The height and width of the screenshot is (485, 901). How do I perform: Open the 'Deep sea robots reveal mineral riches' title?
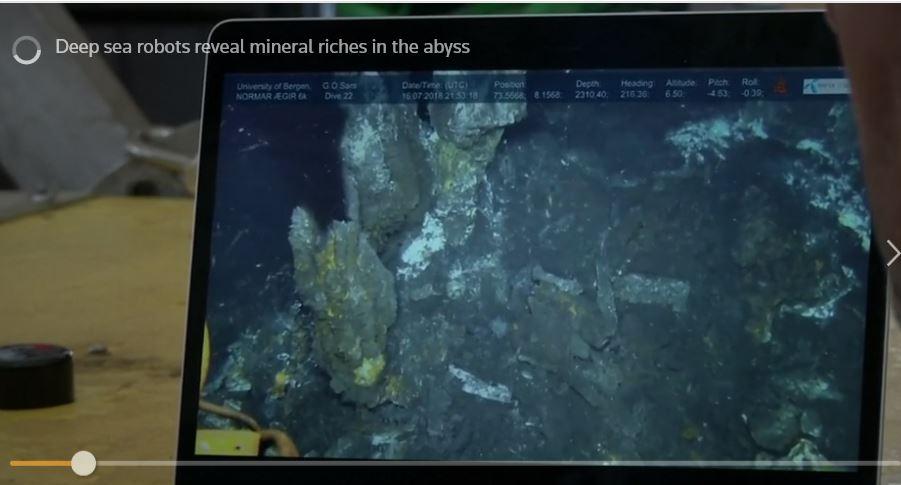click(262, 47)
